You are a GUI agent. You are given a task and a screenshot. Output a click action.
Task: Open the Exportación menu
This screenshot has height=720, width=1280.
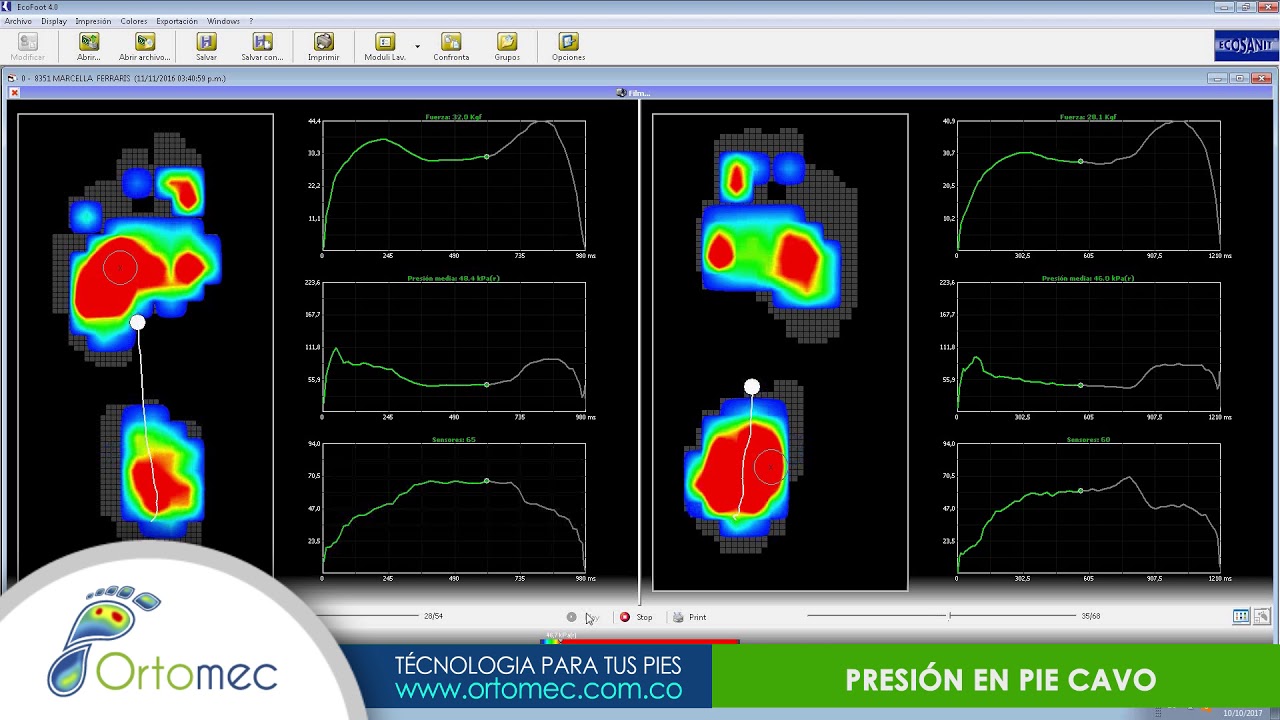[177, 21]
